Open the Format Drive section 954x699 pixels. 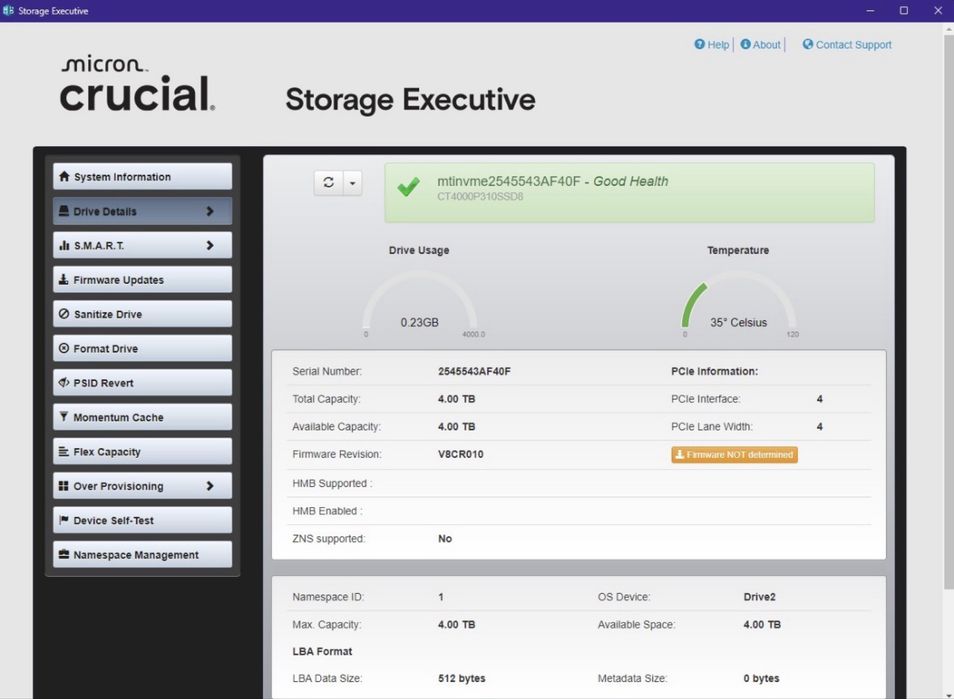(142, 348)
